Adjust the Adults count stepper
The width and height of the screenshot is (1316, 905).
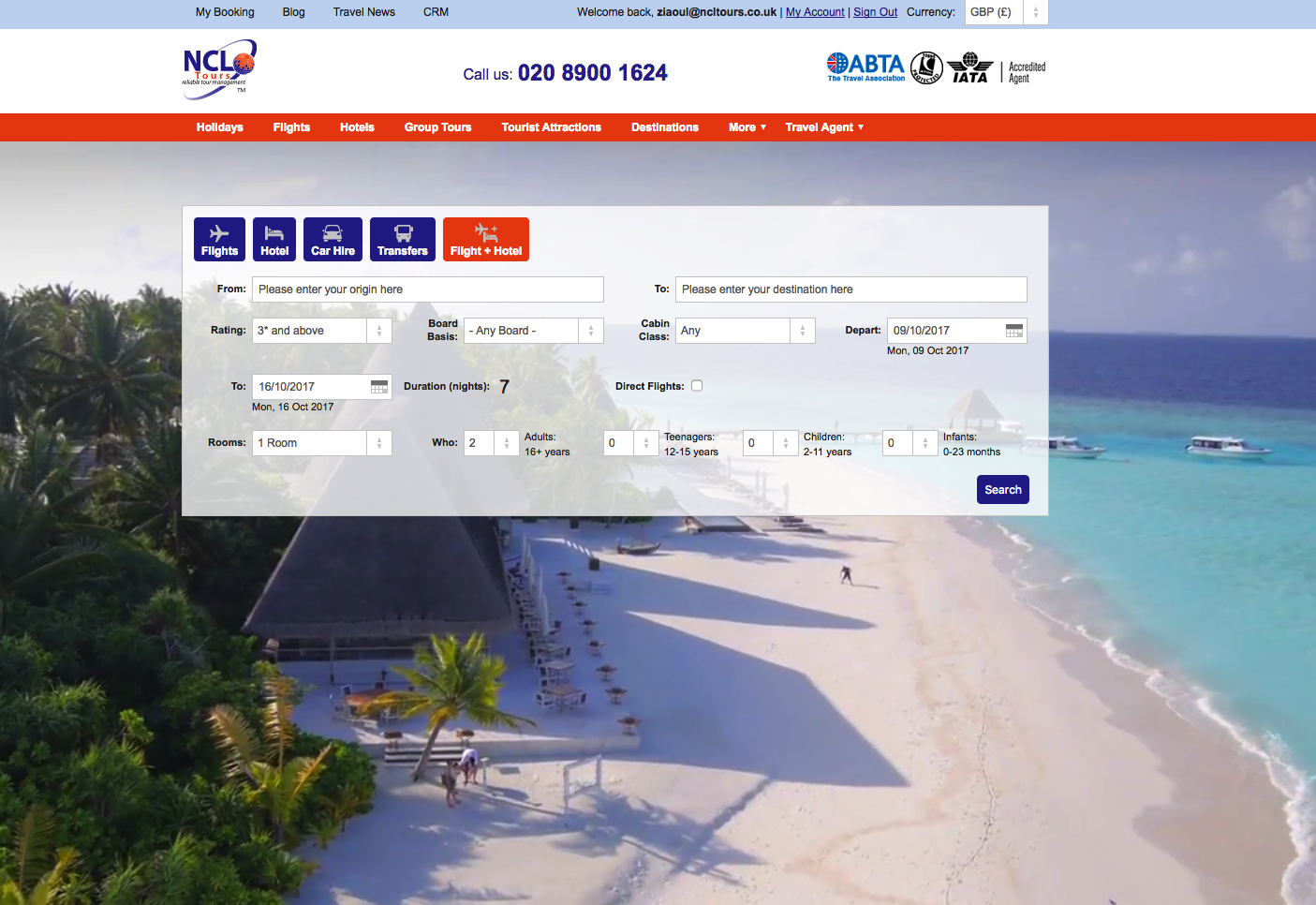(507, 443)
